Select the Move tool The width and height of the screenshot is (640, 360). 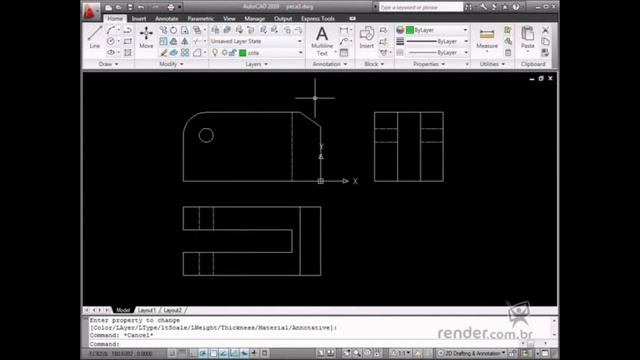(146, 37)
